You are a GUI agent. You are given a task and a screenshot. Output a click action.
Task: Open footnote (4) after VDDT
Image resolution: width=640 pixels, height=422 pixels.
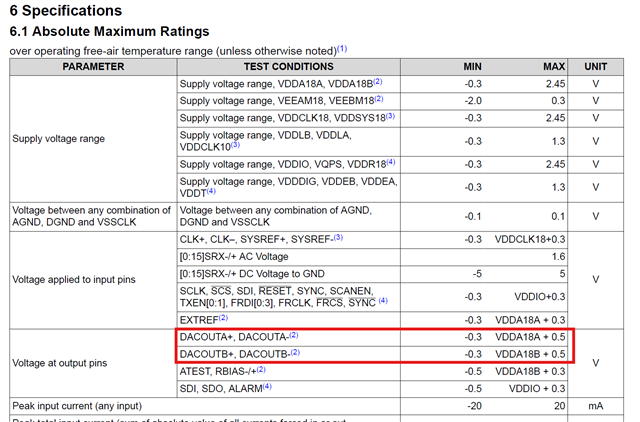[211, 191]
